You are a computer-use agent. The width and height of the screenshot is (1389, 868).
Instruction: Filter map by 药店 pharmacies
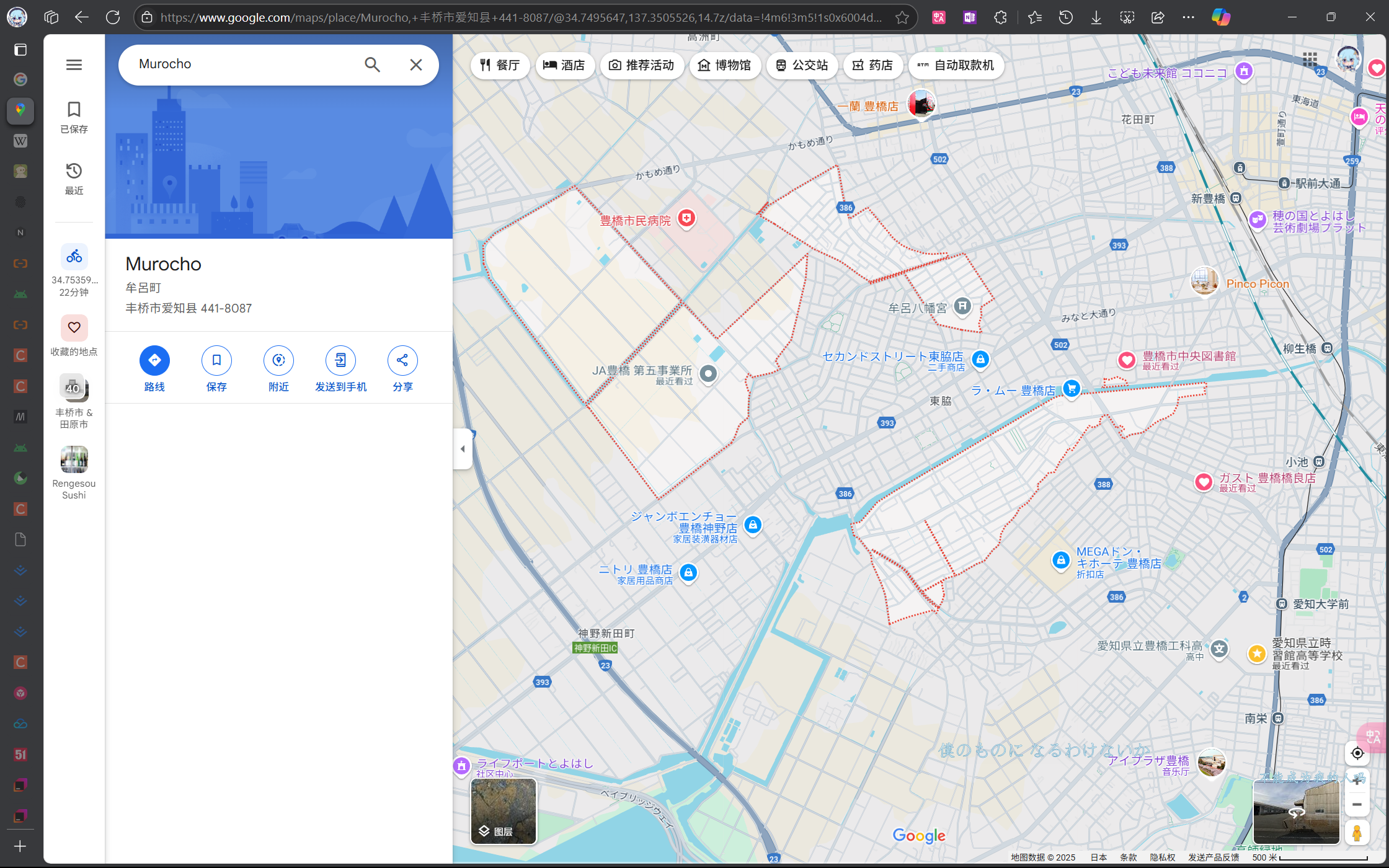(x=872, y=65)
